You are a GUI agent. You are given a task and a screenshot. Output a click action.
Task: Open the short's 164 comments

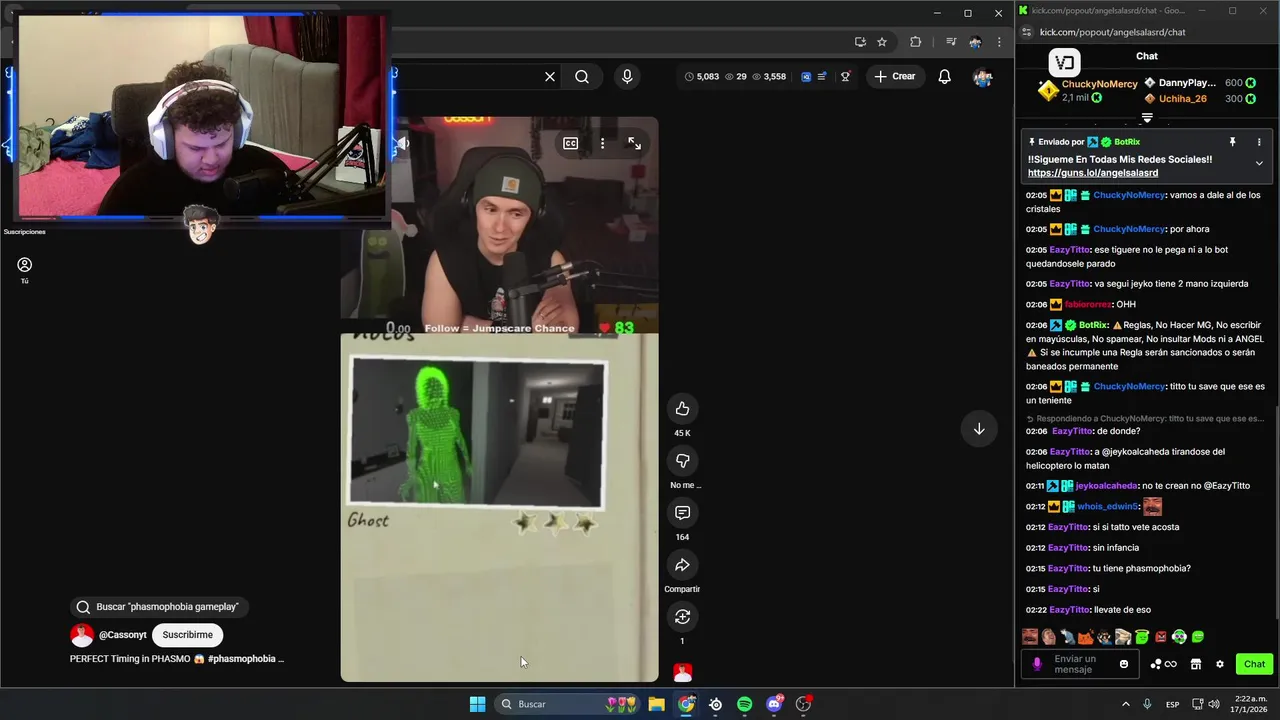pyautogui.click(x=682, y=512)
